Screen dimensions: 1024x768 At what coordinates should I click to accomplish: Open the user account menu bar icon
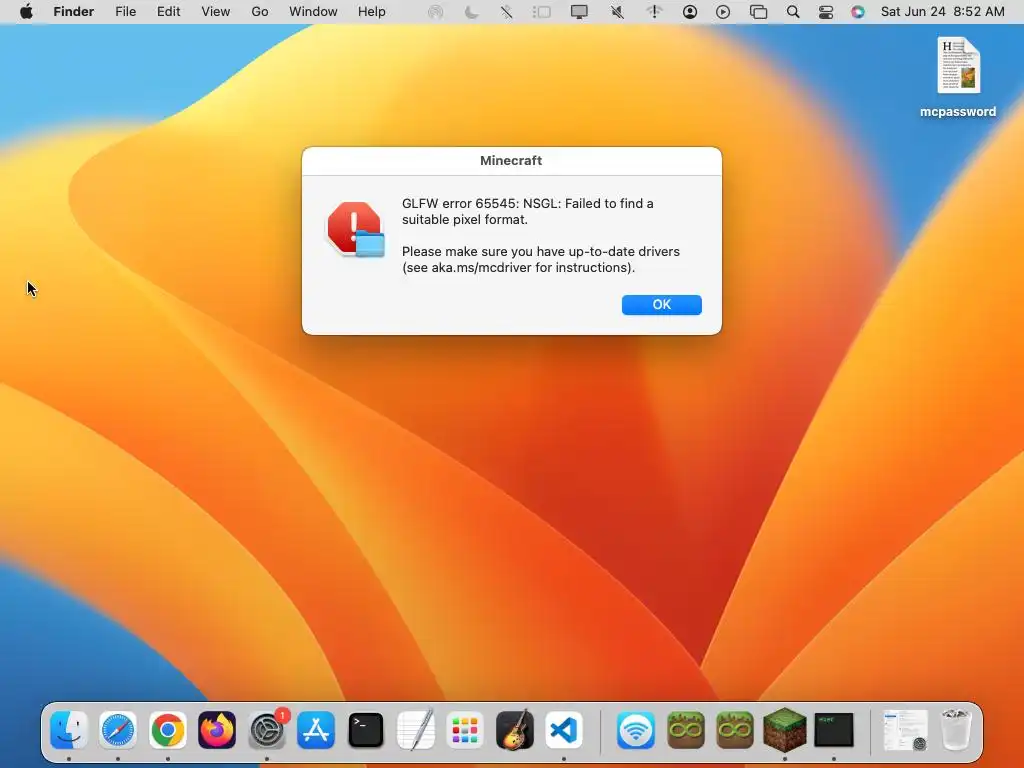tap(690, 12)
